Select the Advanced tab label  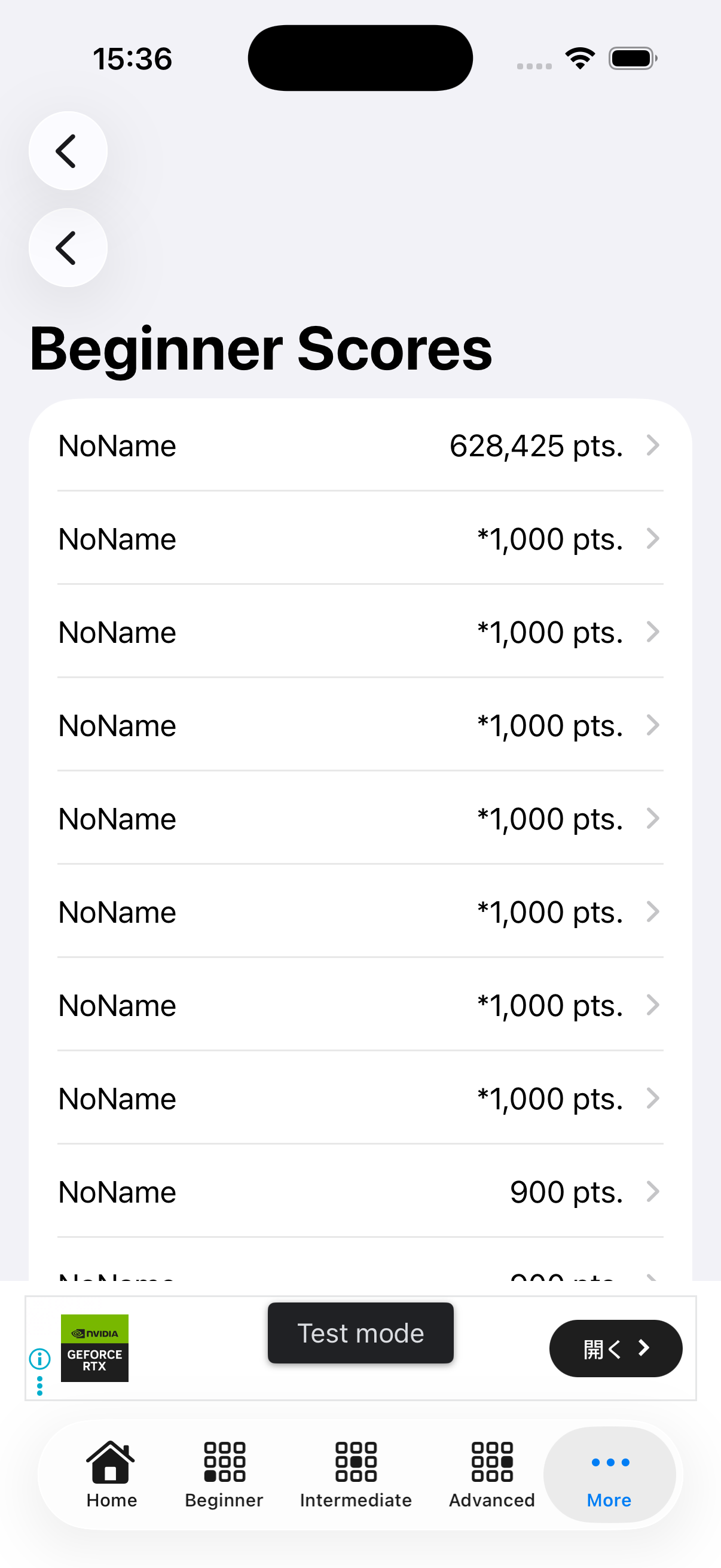click(x=491, y=1500)
